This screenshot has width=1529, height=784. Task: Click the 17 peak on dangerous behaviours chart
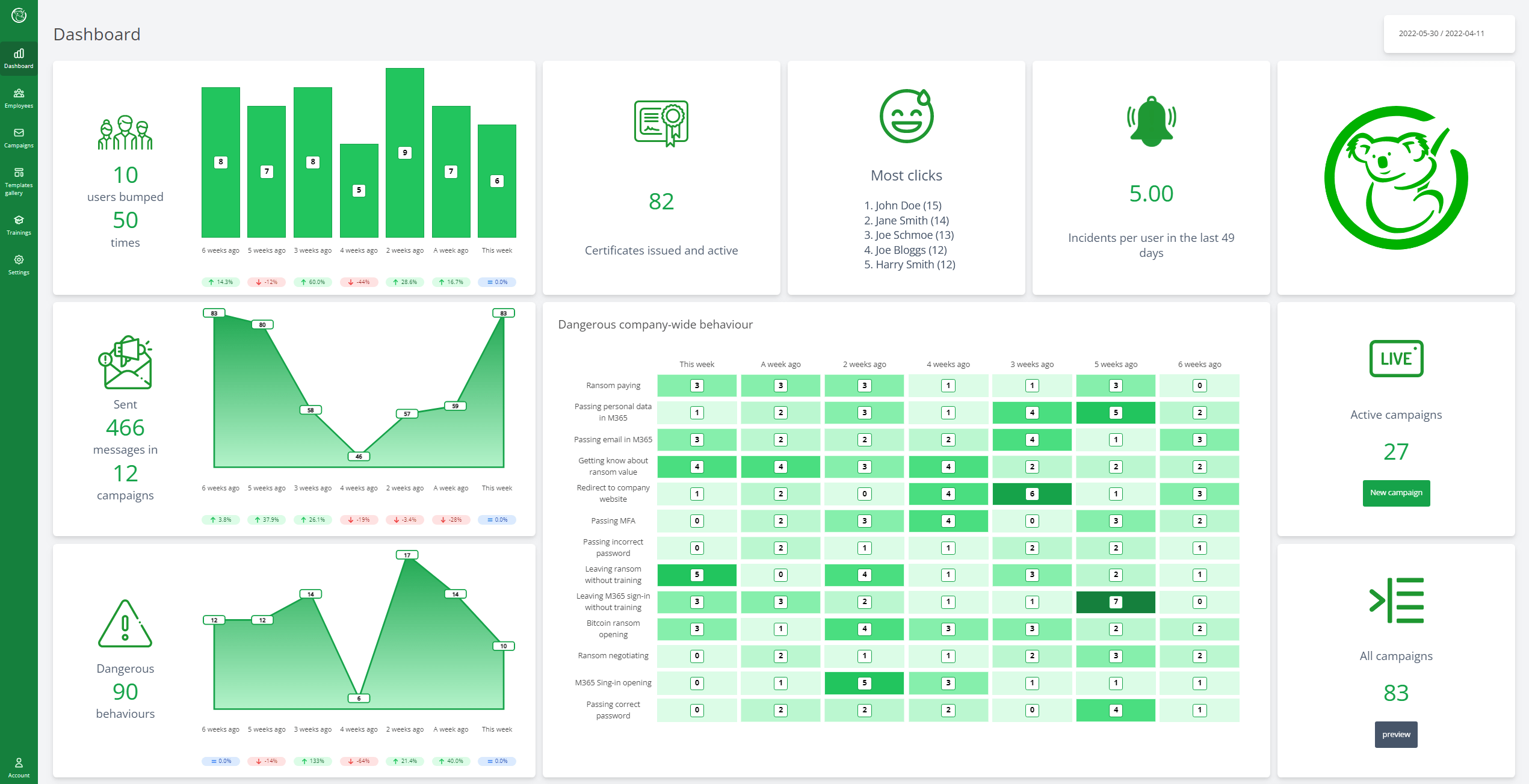pyautogui.click(x=407, y=555)
